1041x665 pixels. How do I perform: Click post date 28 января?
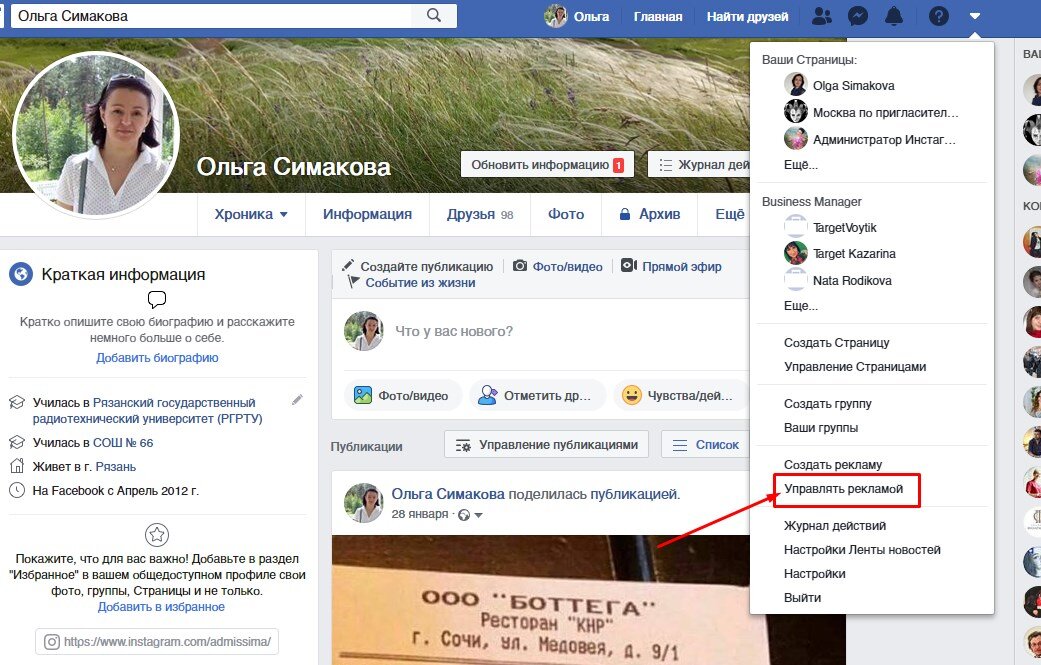click(420, 514)
